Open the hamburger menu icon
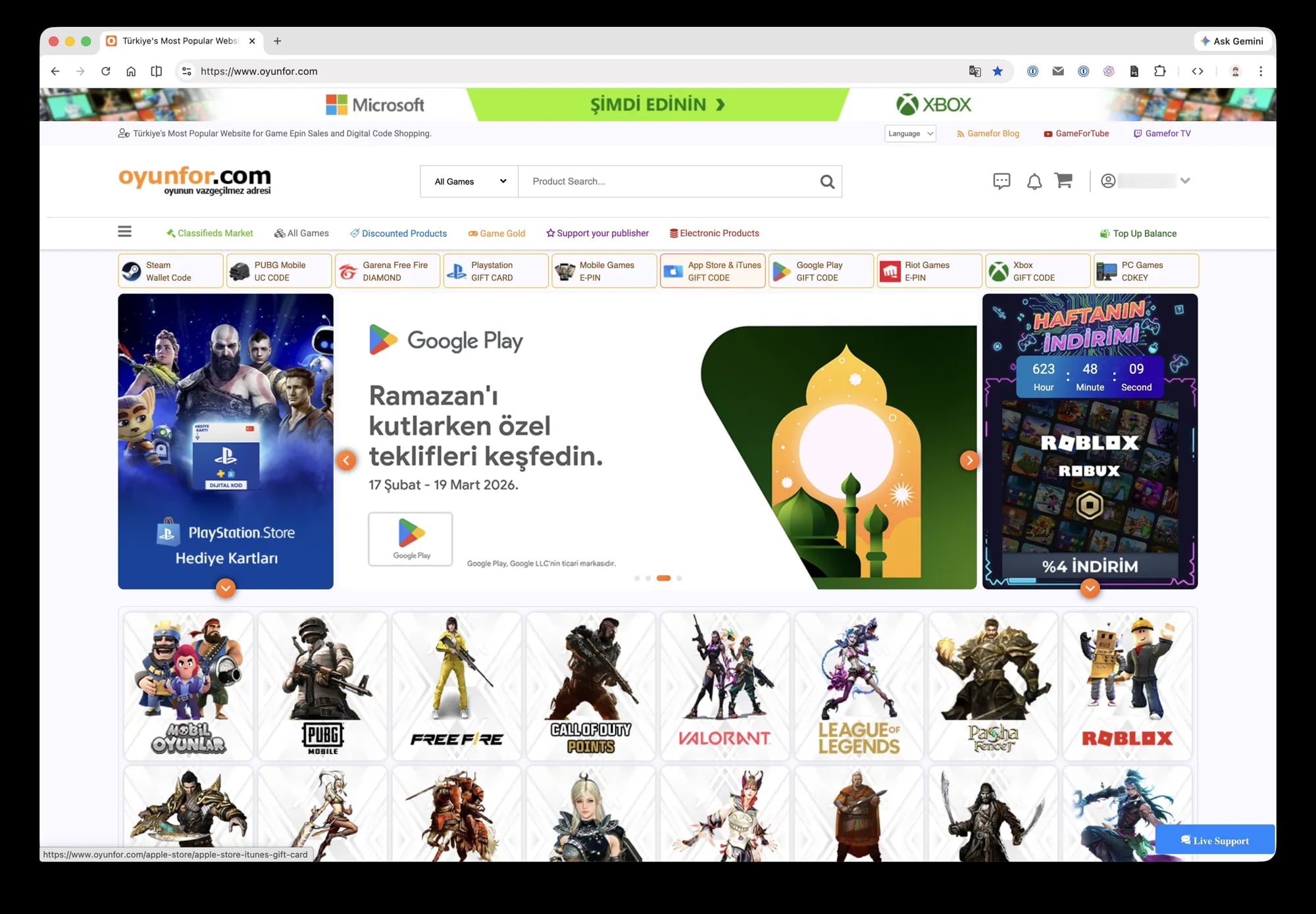Screen dimensions: 1316x914 [x=124, y=232]
